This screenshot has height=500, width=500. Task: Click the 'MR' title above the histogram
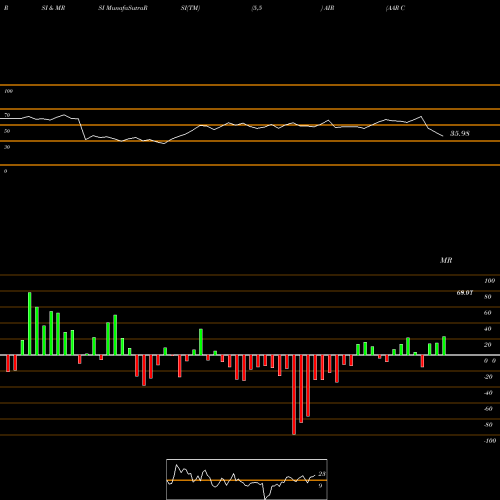(446, 260)
